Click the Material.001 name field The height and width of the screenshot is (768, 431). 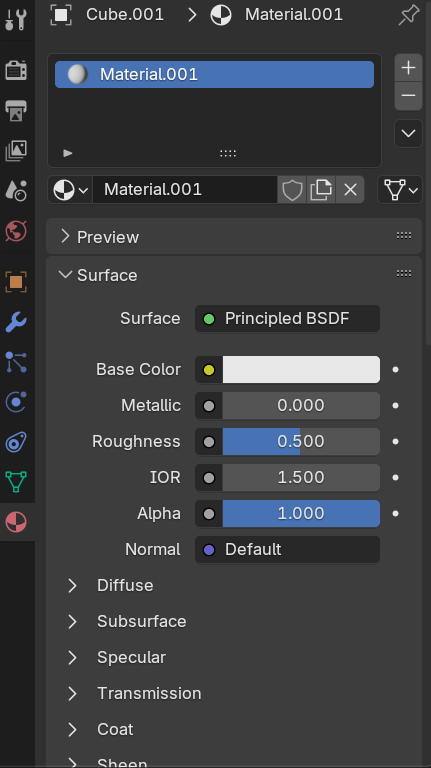185,190
